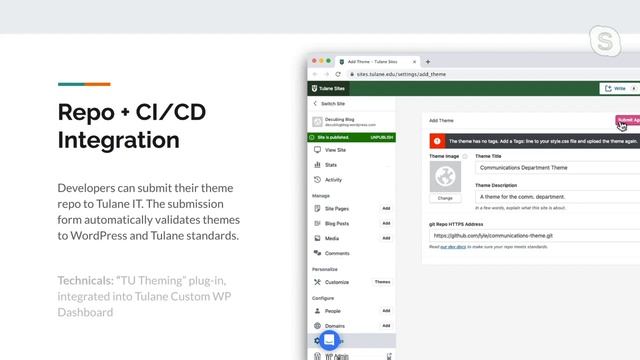Click the Settings gear icon in sidebar
Screen dimensions: 640x360
point(317,341)
